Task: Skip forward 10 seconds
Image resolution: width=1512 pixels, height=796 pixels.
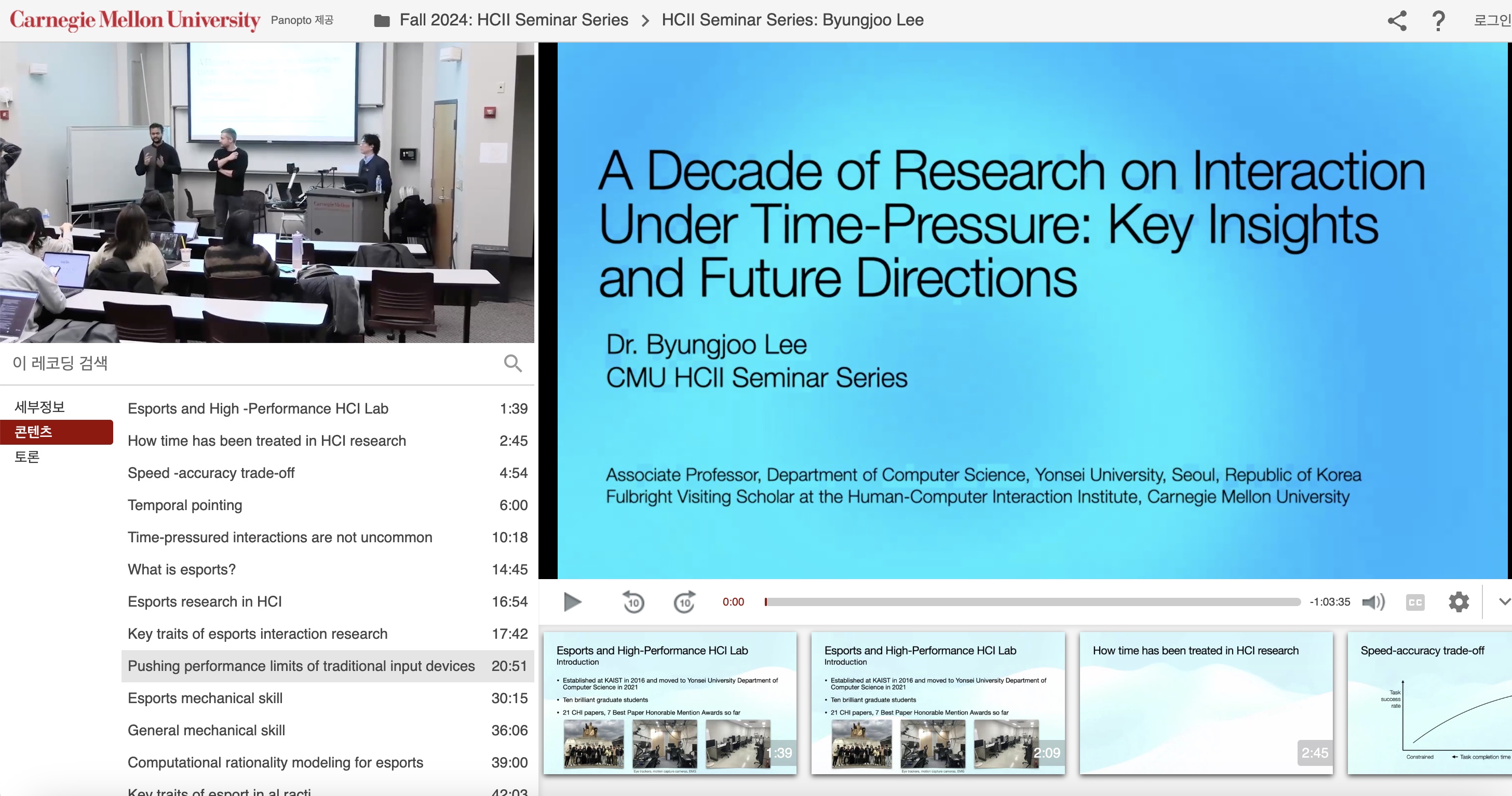Action: point(684,602)
